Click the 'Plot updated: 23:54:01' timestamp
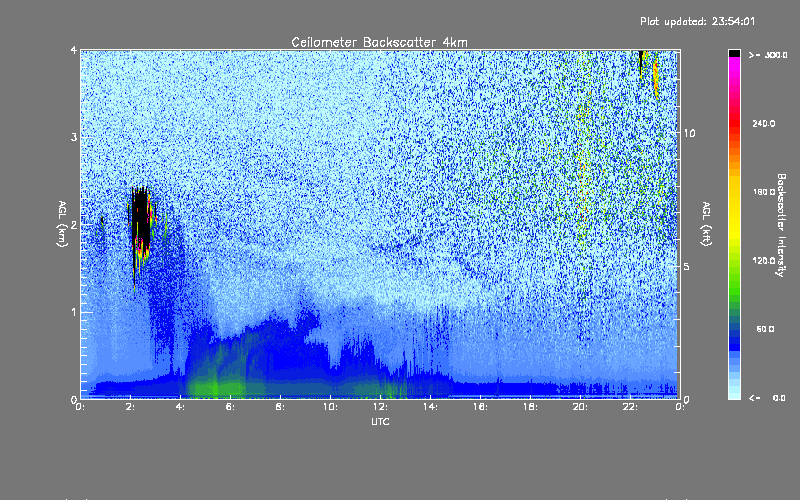 pos(697,21)
